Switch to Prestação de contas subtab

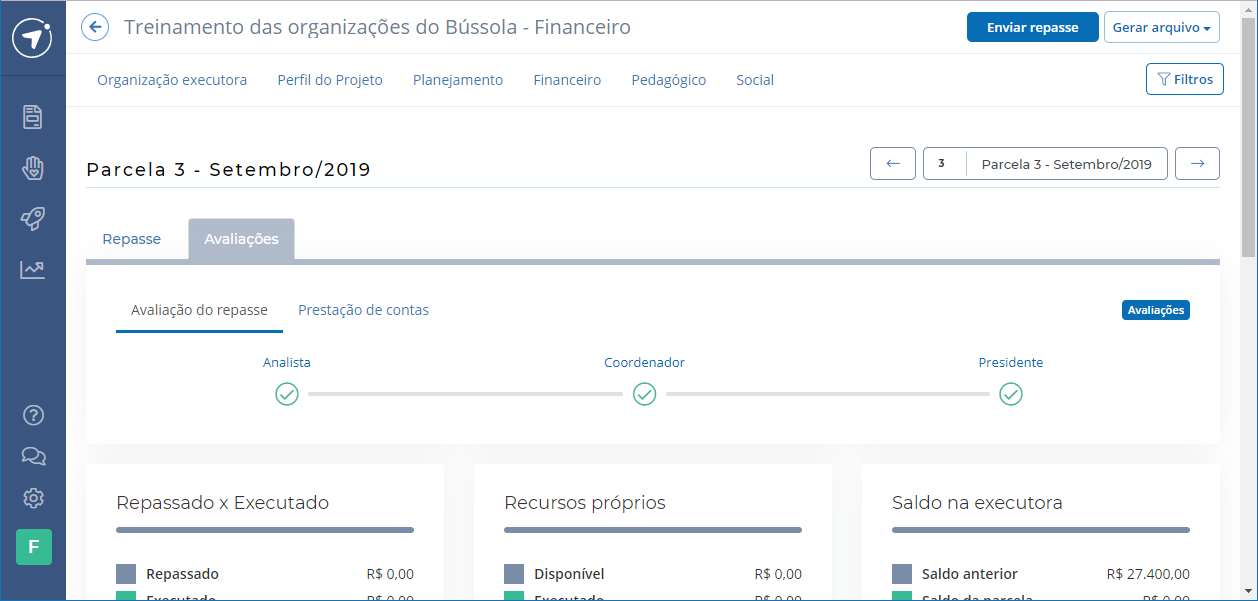coord(363,310)
